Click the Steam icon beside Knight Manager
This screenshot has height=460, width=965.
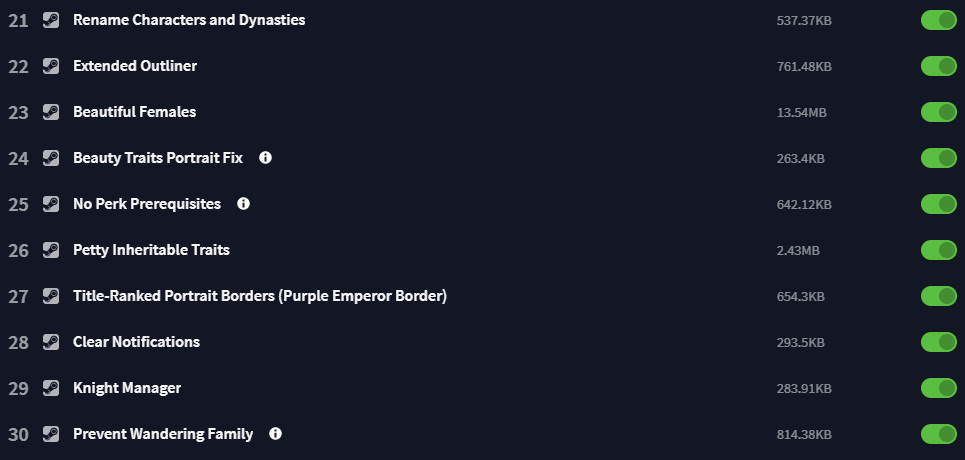pos(51,388)
